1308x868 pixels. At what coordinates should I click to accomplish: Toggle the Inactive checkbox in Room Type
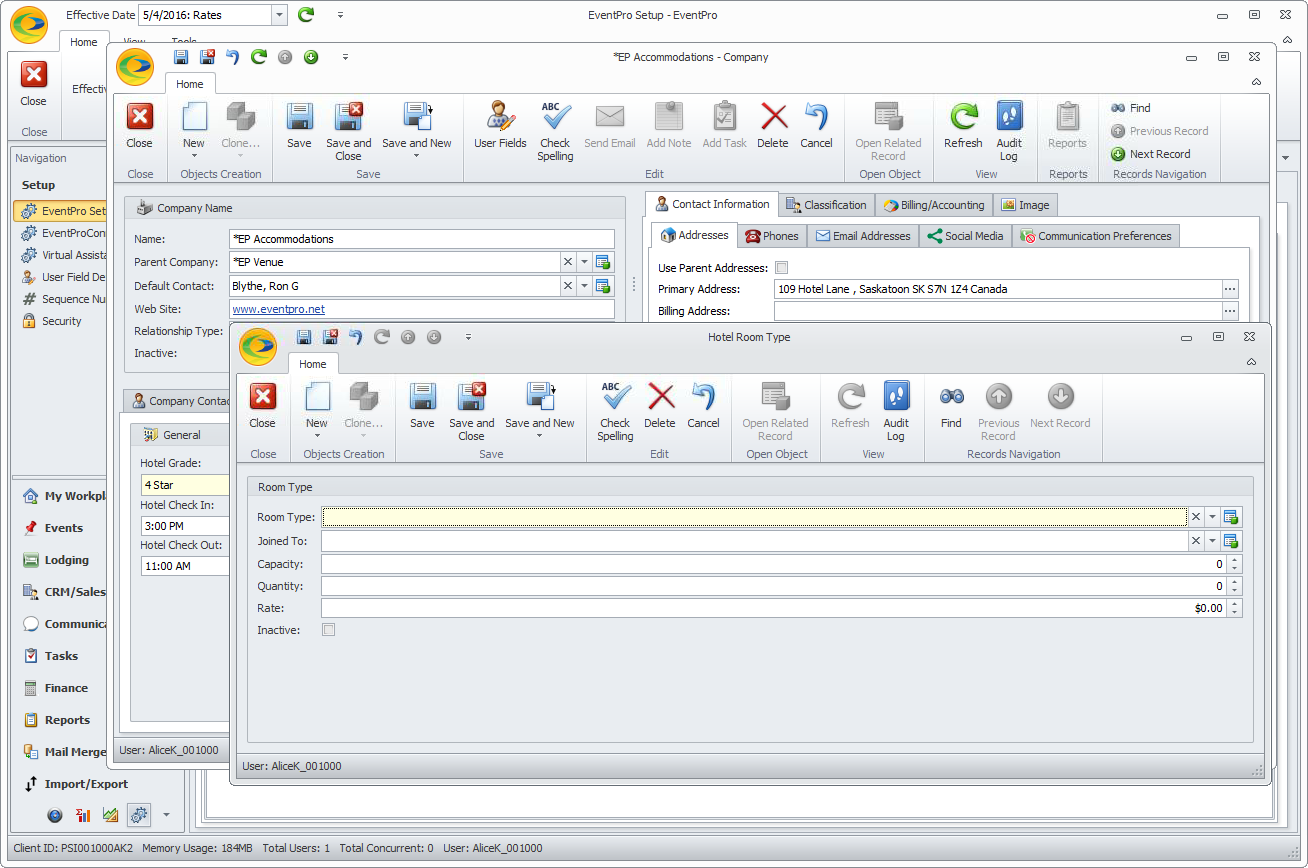tap(329, 630)
